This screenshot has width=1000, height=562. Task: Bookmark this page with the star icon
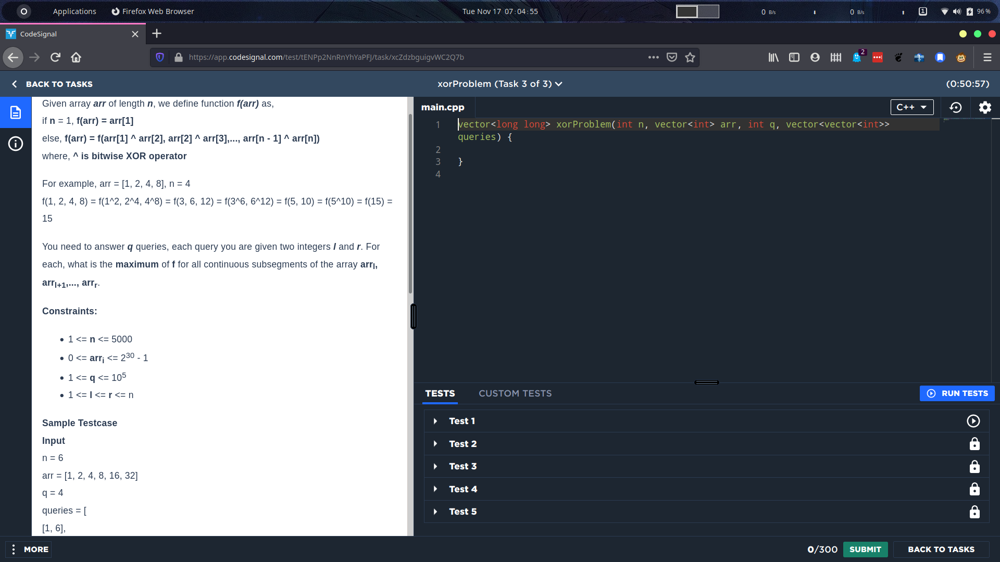pos(690,57)
